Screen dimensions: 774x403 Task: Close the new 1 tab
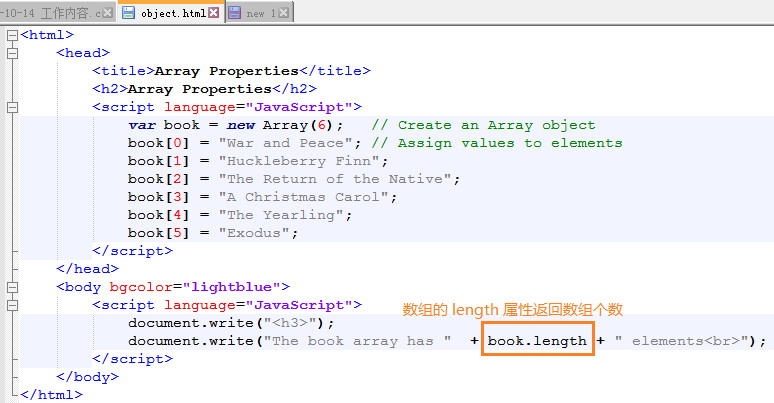[283, 13]
